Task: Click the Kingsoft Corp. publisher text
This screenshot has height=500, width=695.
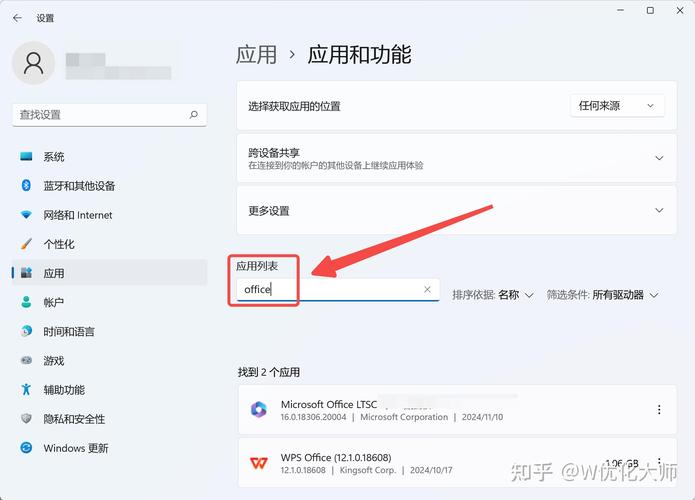Action: pyautogui.click(x=367, y=470)
